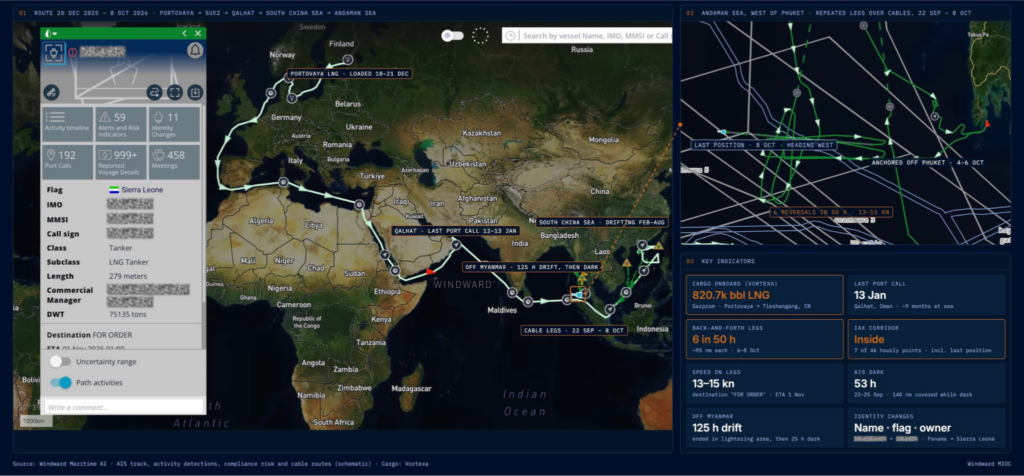Click the Write a comment field
Viewport: 1024px width, 476px height.
(x=123, y=407)
